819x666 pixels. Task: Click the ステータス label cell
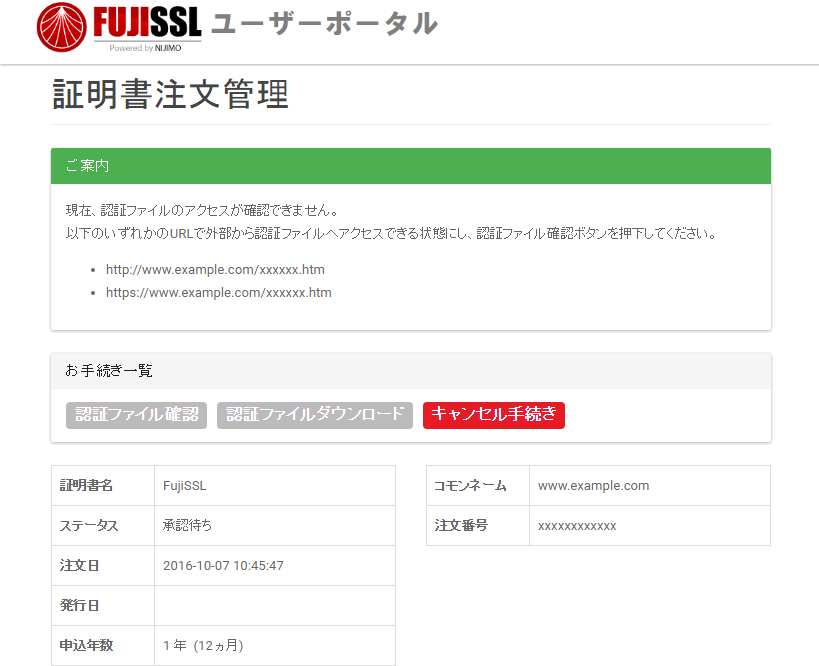[103, 525]
